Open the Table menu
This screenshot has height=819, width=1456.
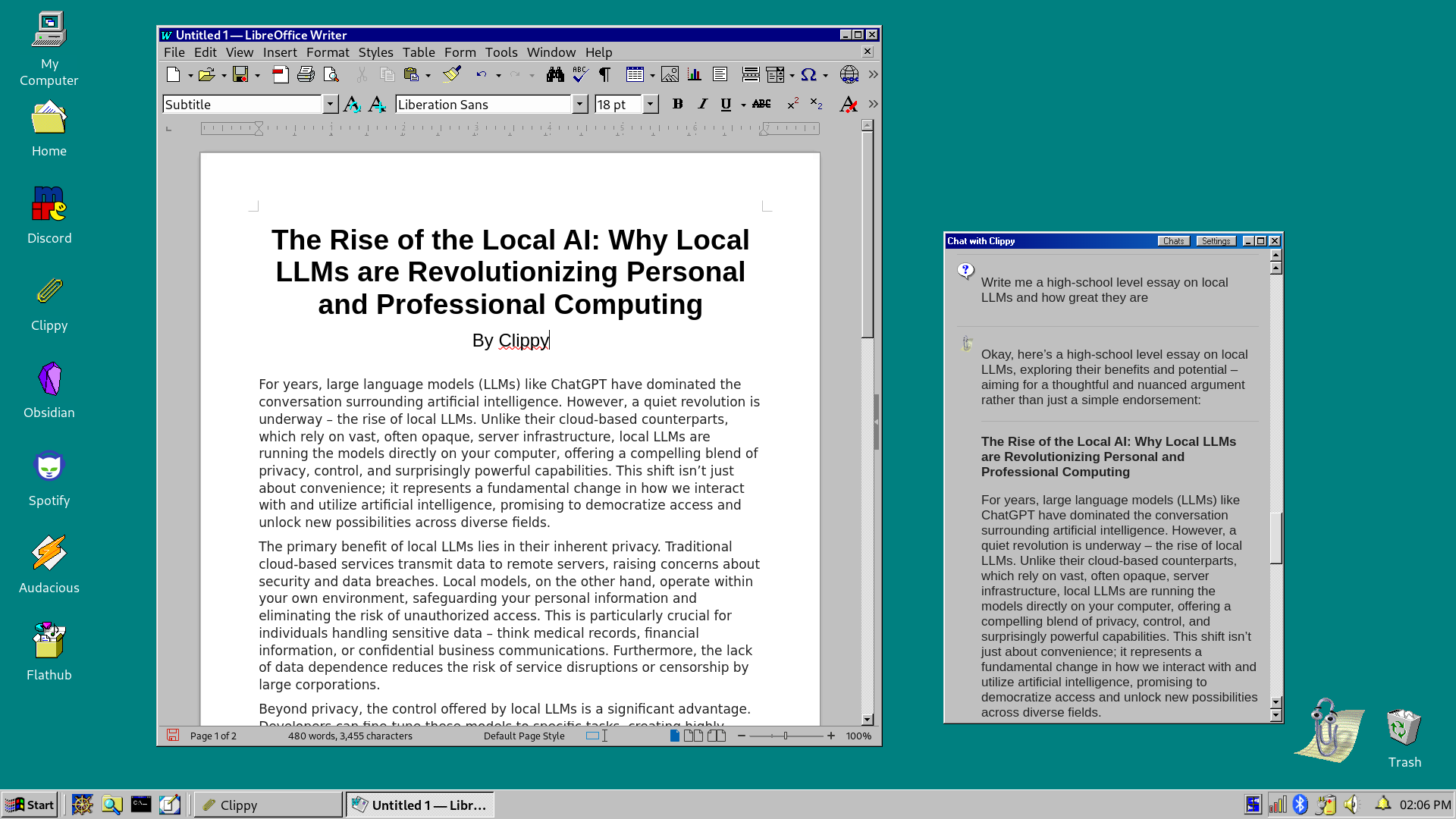(x=419, y=52)
